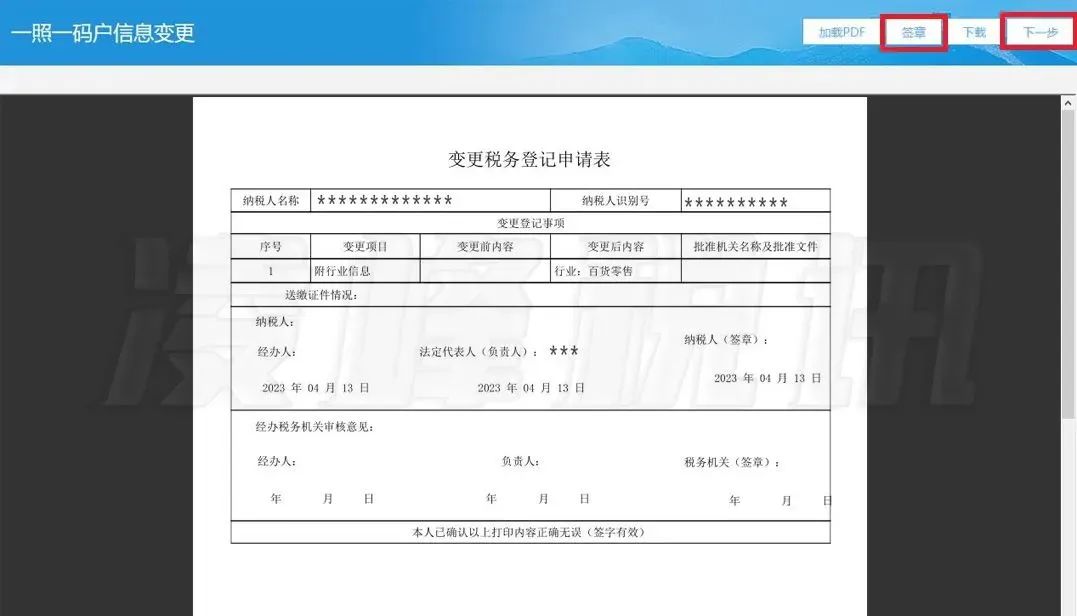Screen dimensions: 1077x616
Task: Click the 序号 column header
Action: [271, 247]
